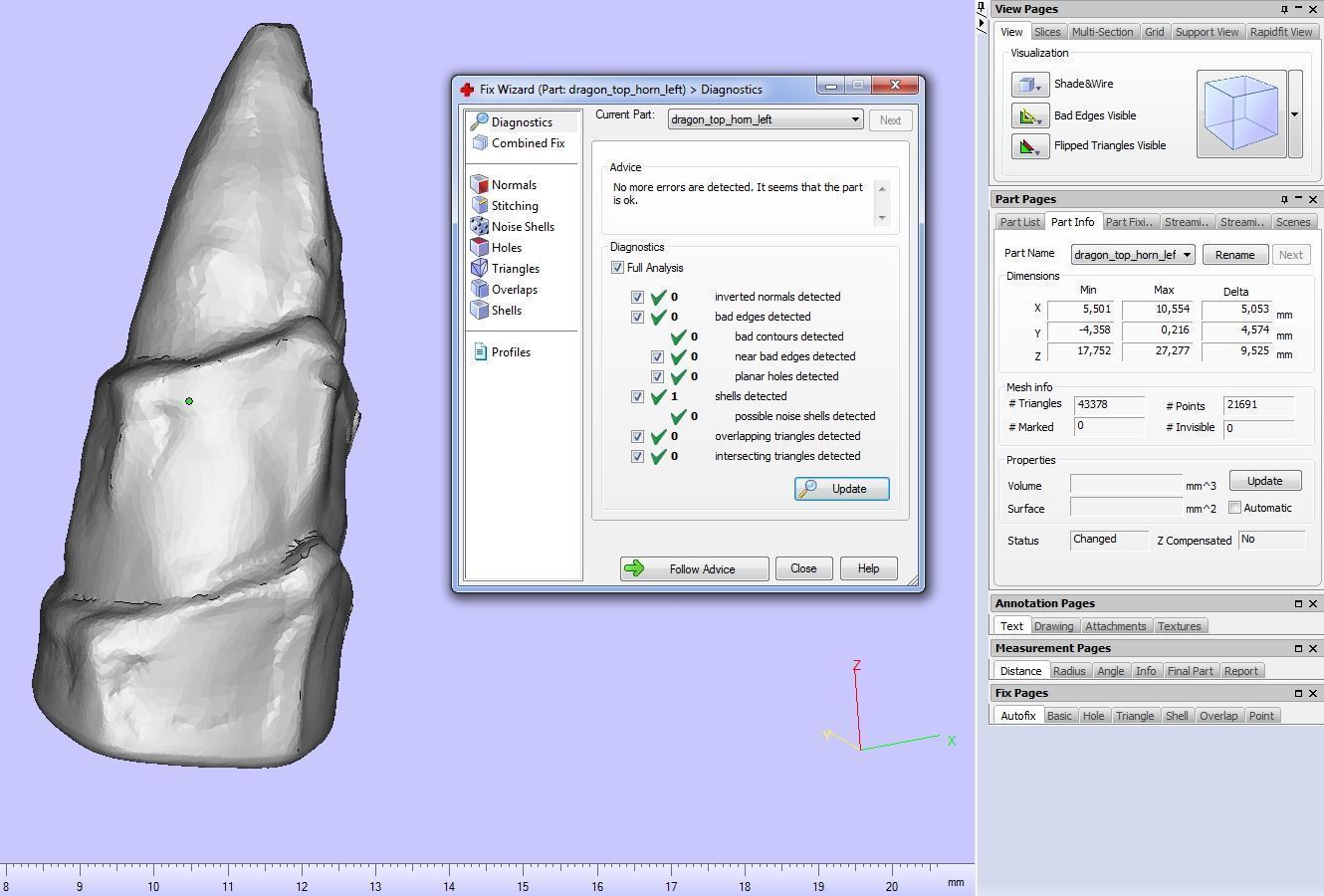Switch to Angle measurement tab
Image resolution: width=1324 pixels, height=896 pixels.
tap(1110, 671)
